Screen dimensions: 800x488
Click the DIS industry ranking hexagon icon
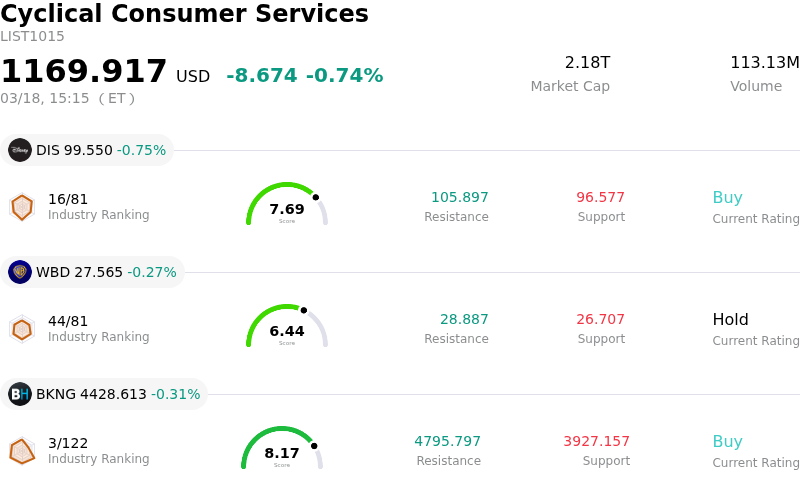[x=21, y=207]
